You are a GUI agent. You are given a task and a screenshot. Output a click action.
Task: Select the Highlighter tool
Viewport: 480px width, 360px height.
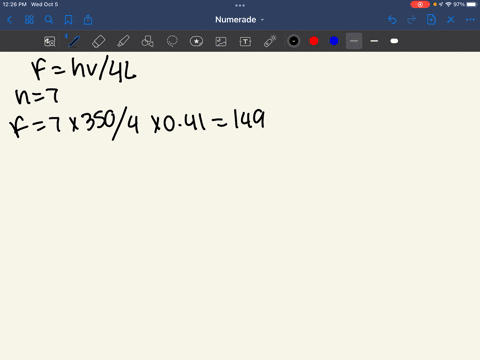[123, 41]
